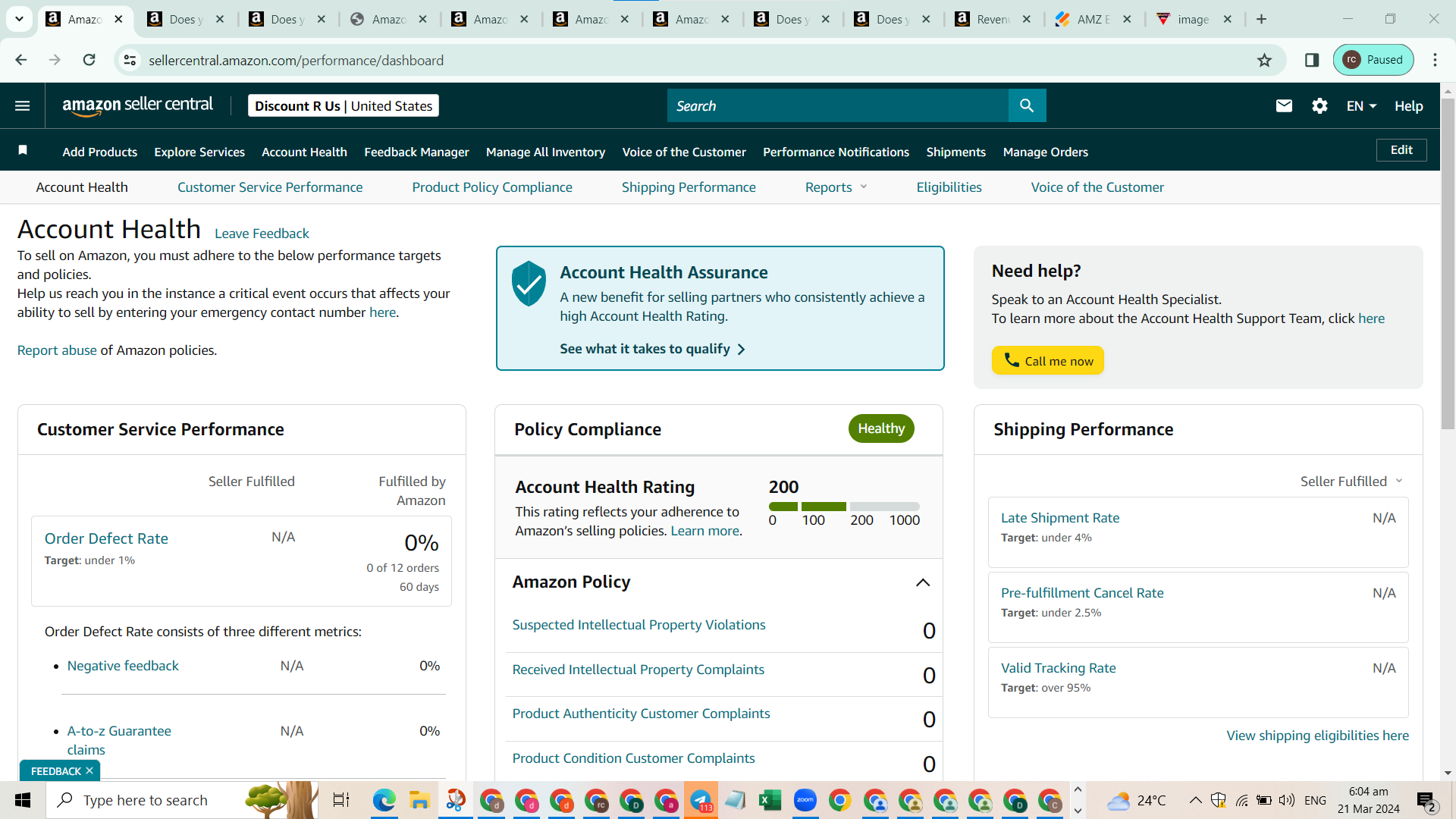Open the Customer Service Performance tab

click(x=270, y=187)
